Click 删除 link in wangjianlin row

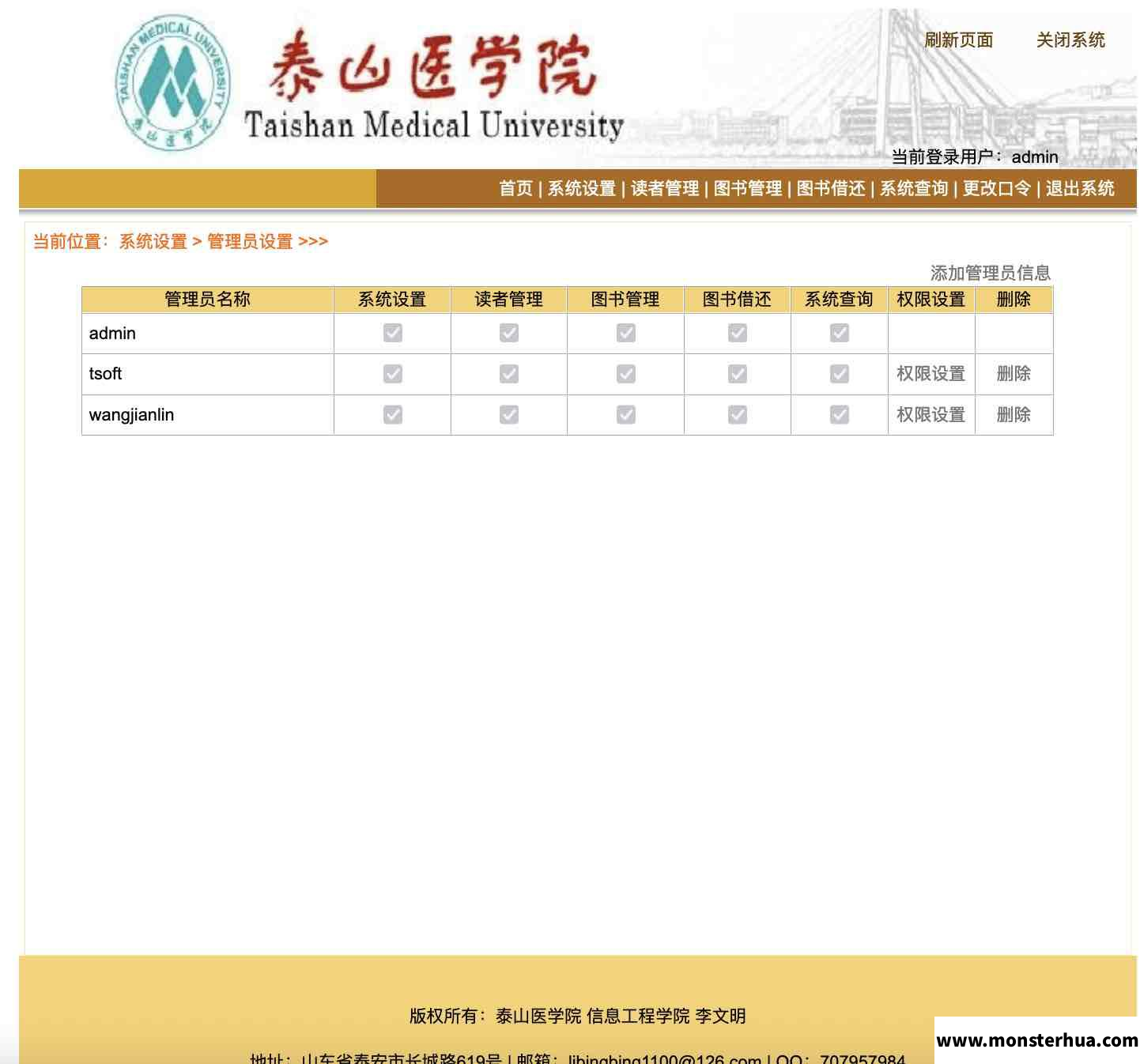[1014, 414]
